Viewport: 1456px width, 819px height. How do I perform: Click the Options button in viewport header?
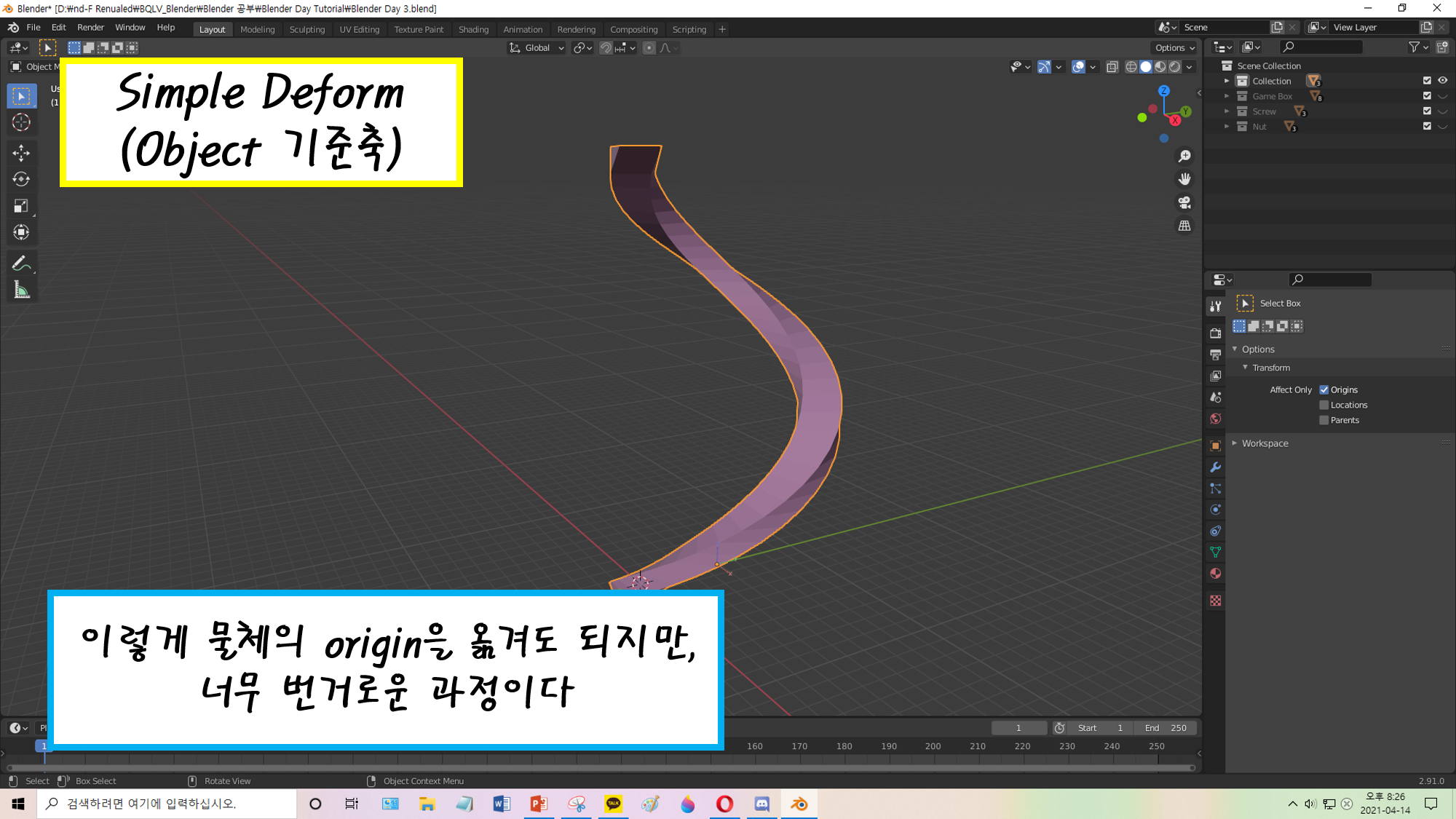pos(1174,48)
